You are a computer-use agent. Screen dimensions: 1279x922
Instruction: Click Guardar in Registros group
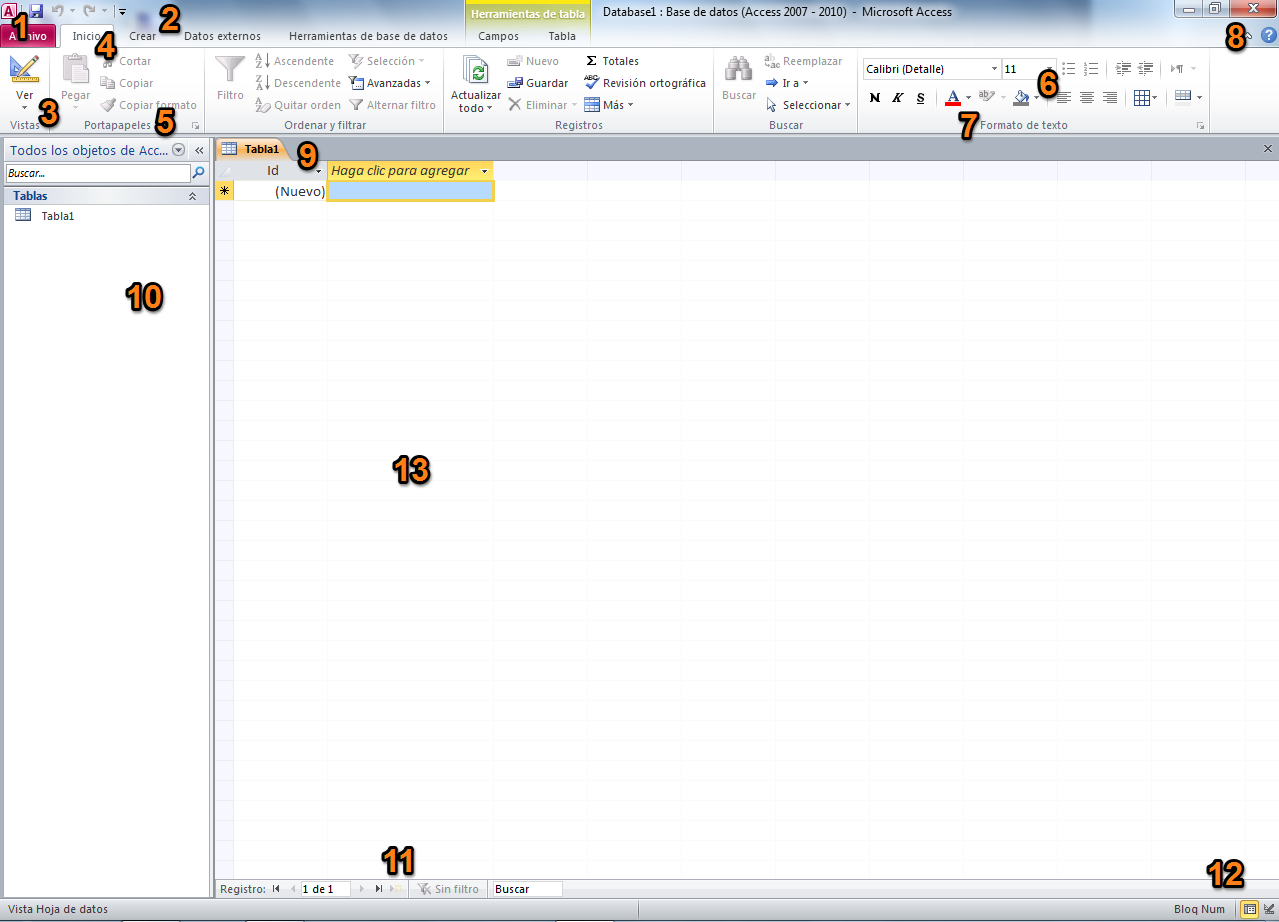point(537,83)
